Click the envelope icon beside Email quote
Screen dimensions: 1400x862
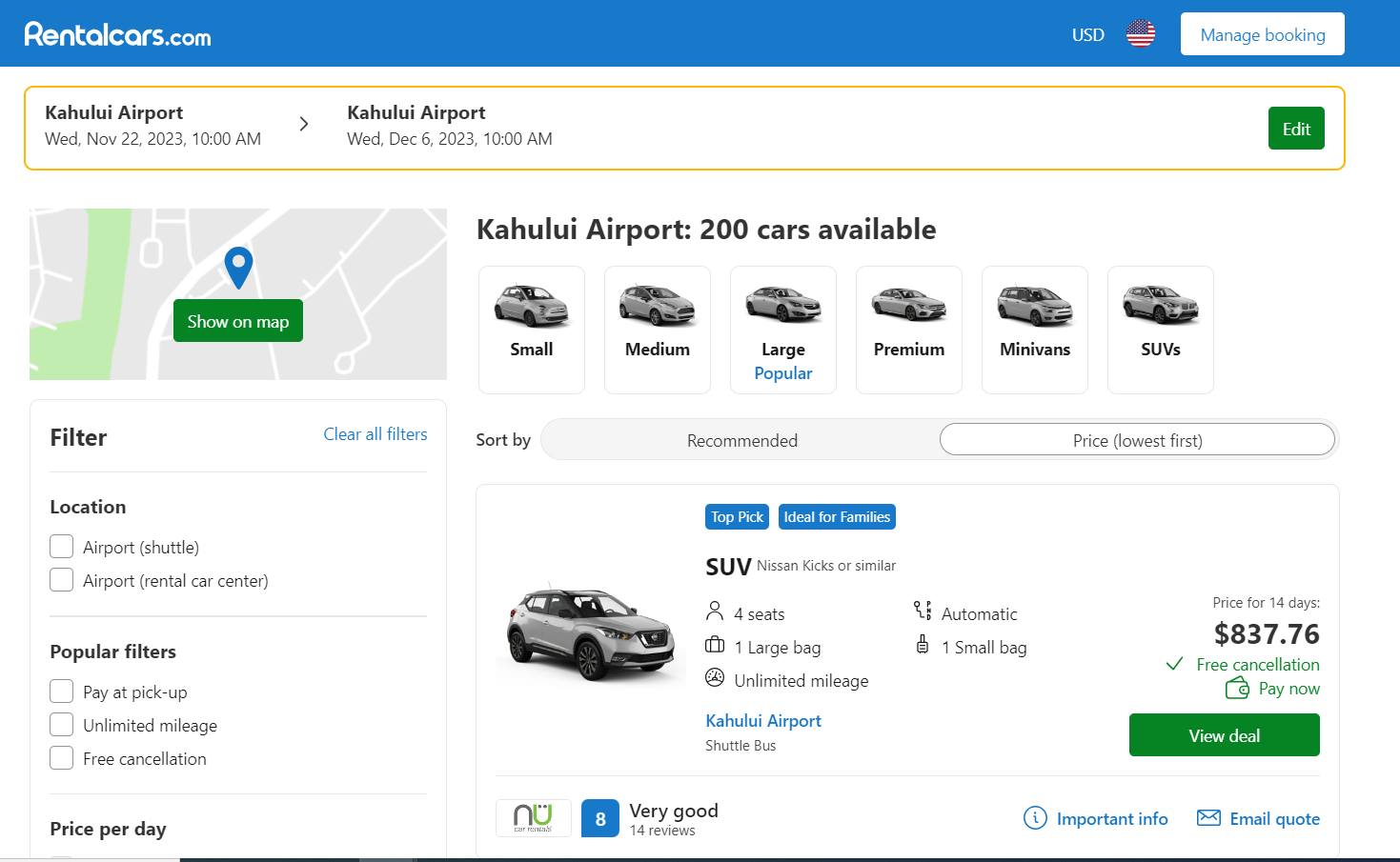click(1208, 818)
